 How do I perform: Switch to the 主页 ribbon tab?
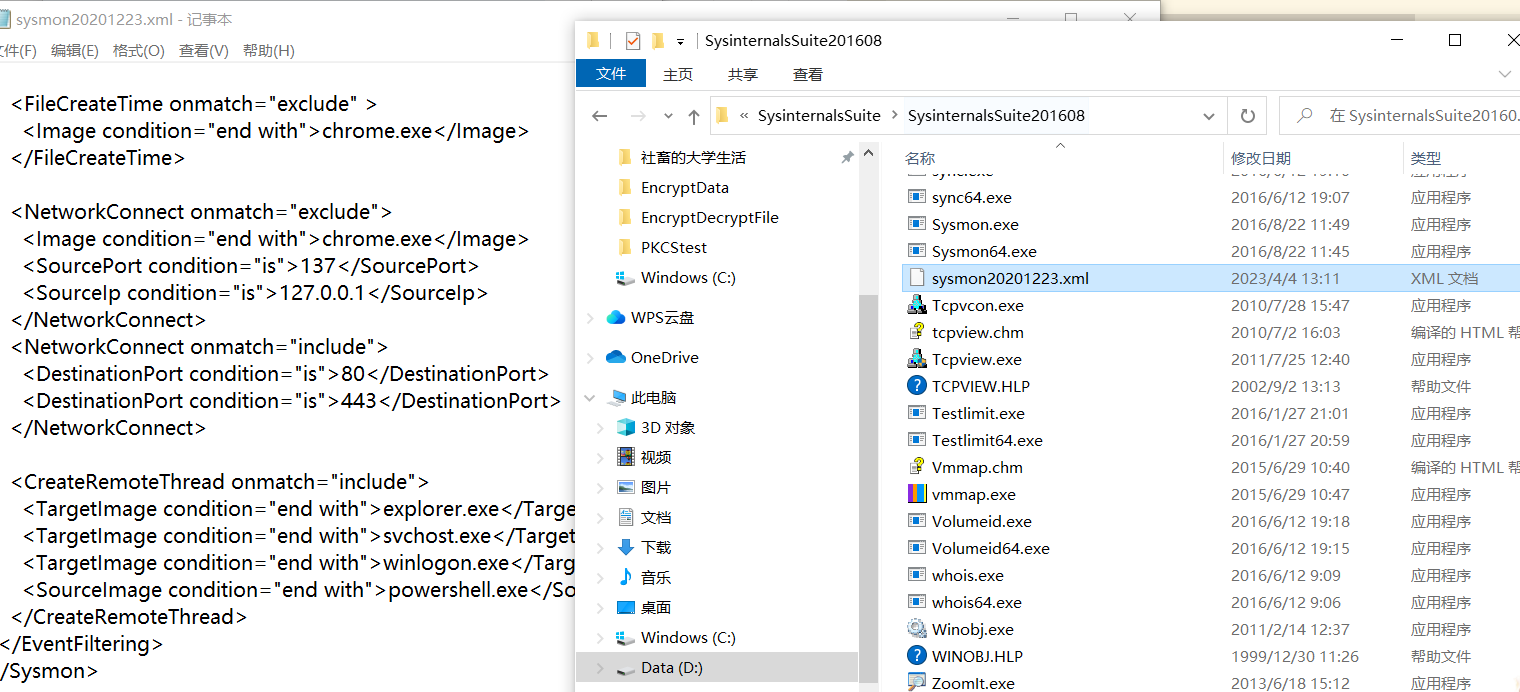(678, 74)
